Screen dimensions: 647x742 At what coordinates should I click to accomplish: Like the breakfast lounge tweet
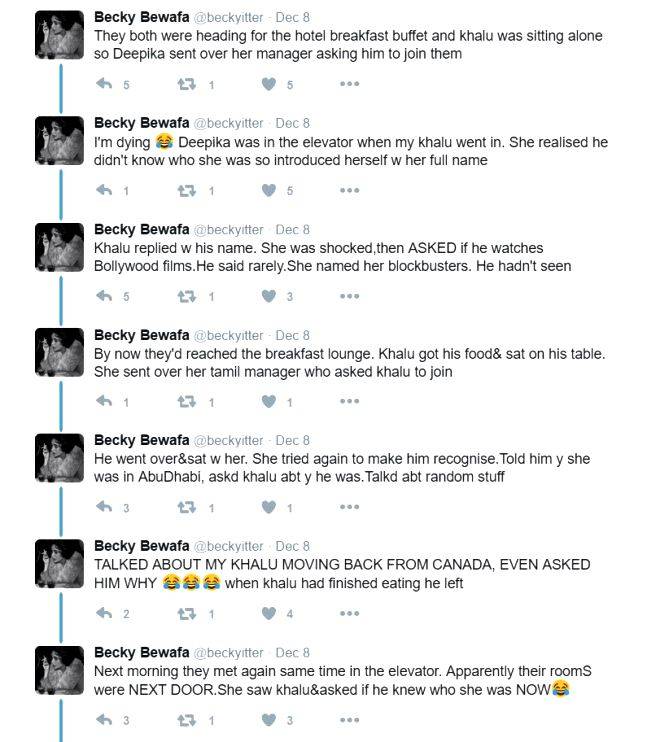tap(268, 402)
